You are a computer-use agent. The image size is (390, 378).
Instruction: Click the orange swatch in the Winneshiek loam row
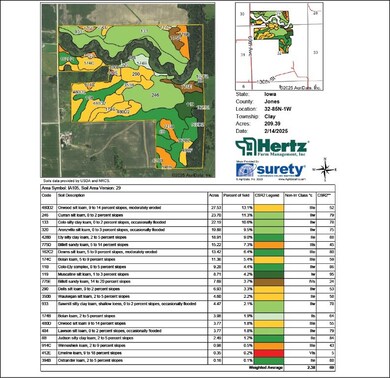[269, 346]
